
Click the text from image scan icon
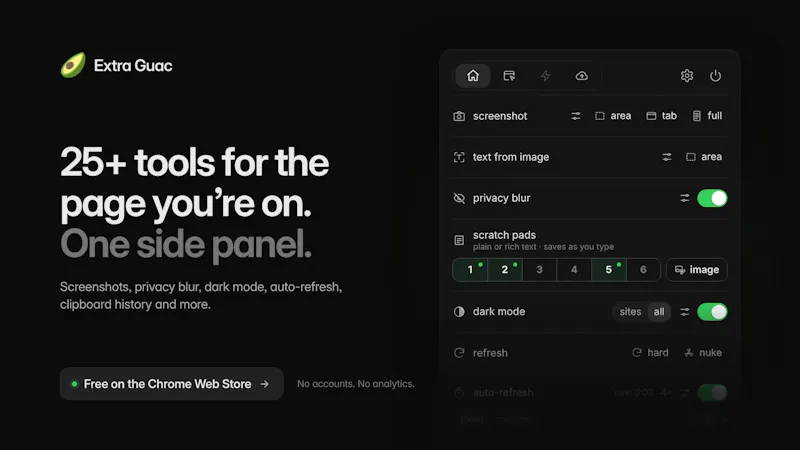(459, 157)
